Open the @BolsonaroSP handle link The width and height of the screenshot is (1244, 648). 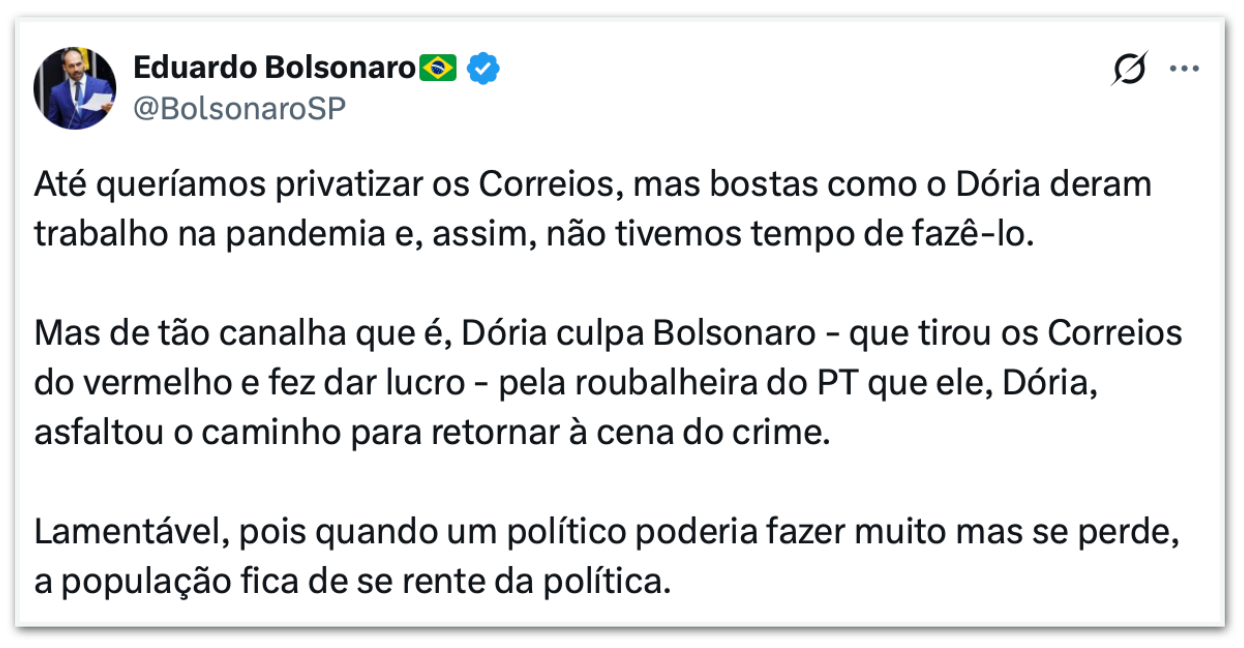coord(239,108)
